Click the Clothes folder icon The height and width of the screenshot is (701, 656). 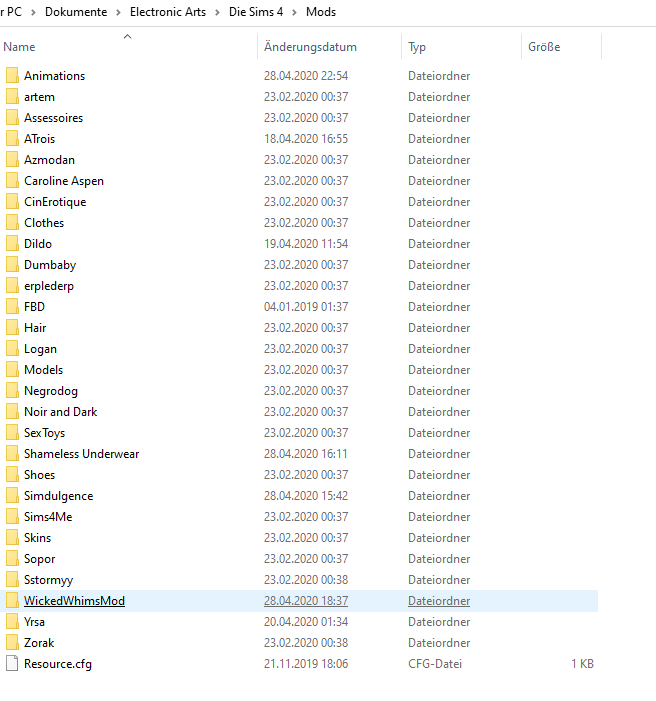point(13,223)
